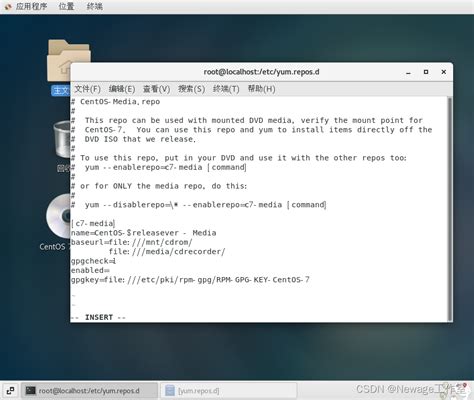
Task: Switch to [yum.repos.d] taskbar window button
Action: click(x=229, y=390)
